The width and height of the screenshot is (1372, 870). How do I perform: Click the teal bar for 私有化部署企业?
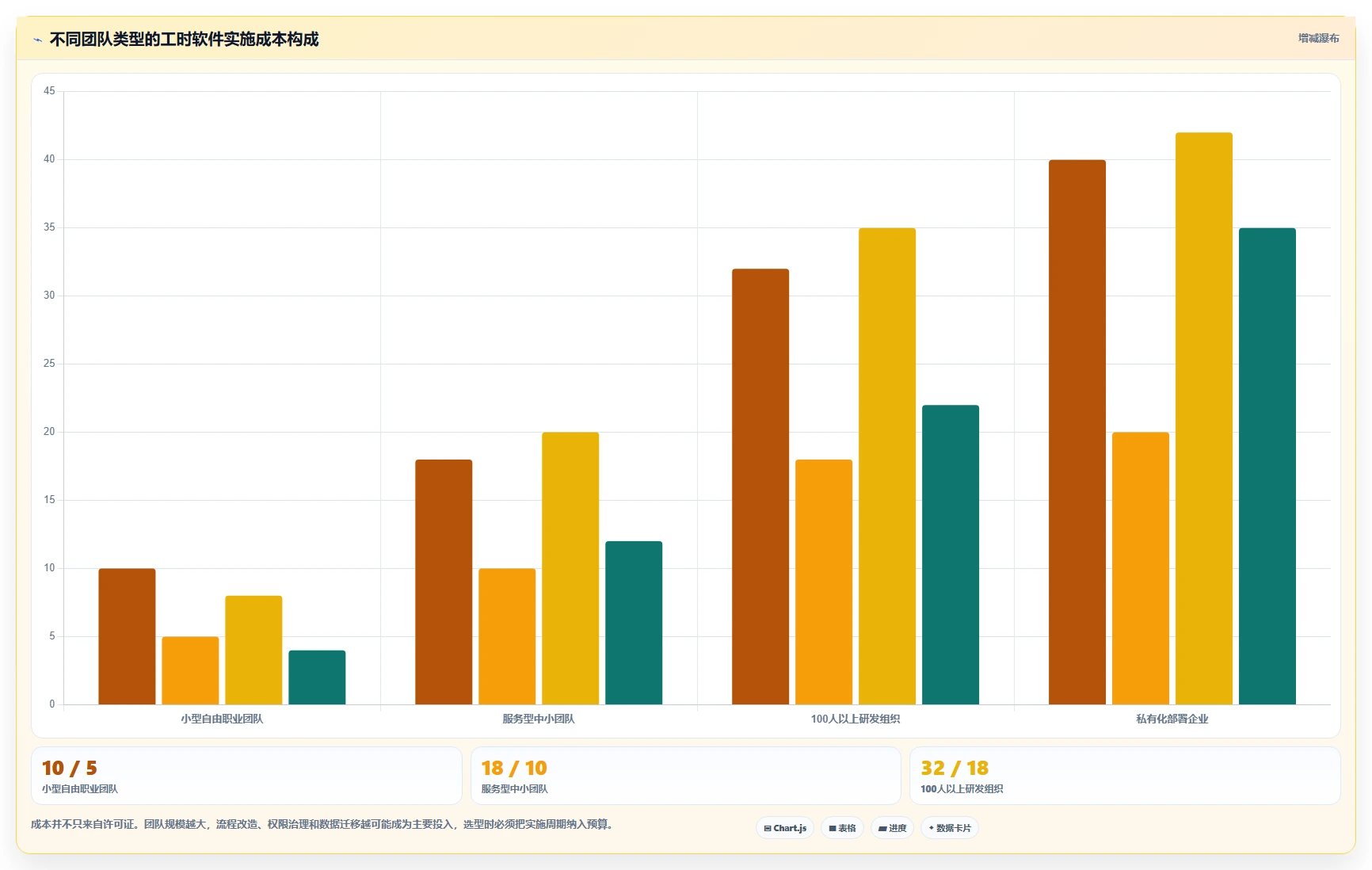coord(1267,466)
